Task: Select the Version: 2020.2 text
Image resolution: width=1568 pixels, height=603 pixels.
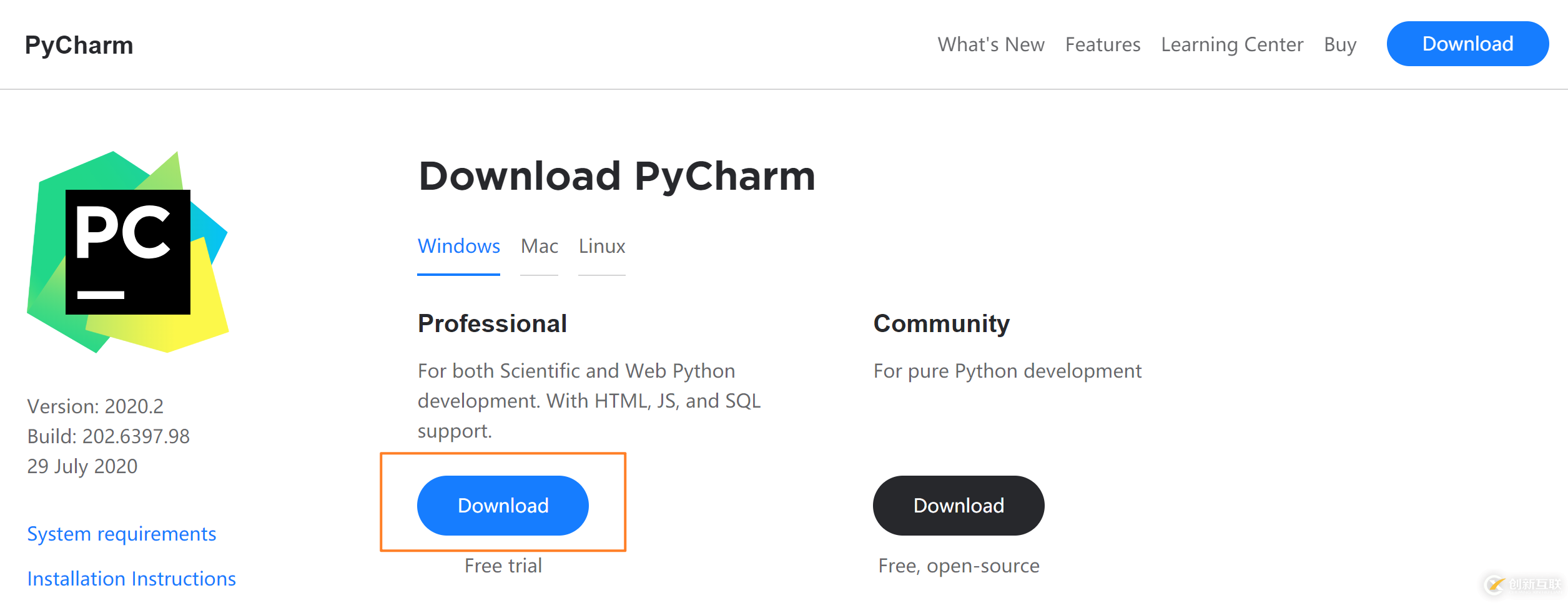Action: click(95, 406)
